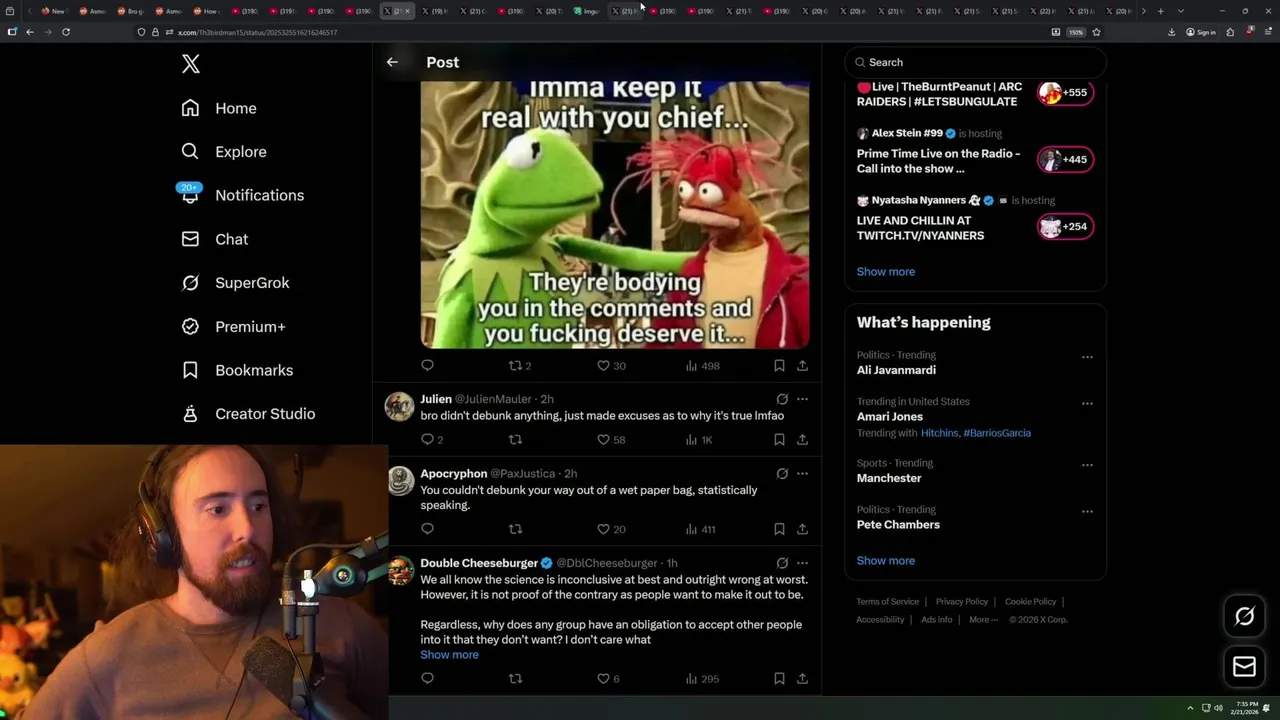1280x720 pixels.
Task: Open the floating Grok button
Action: click(x=1244, y=617)
